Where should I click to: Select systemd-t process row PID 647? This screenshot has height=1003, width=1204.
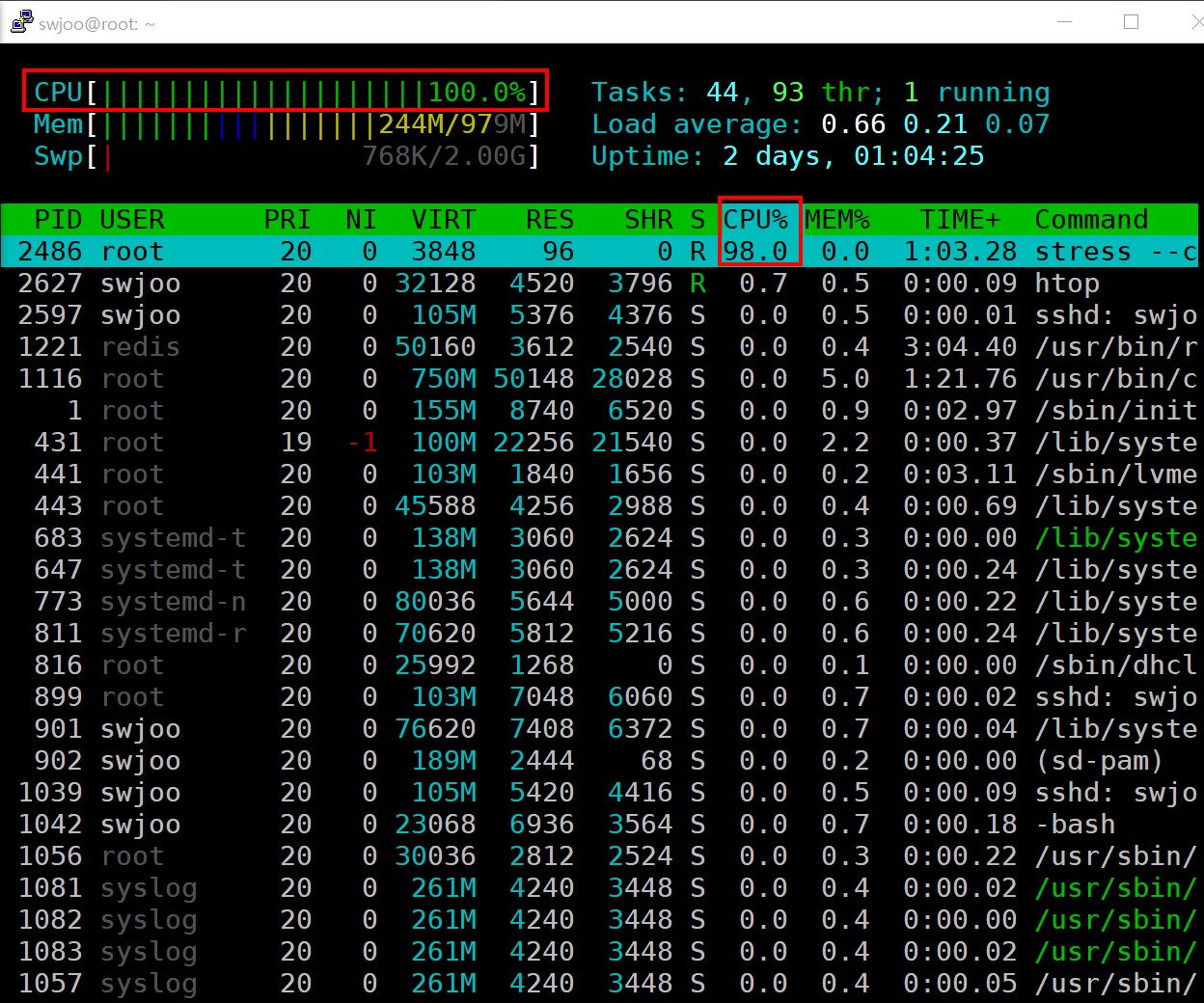point(599,569)
